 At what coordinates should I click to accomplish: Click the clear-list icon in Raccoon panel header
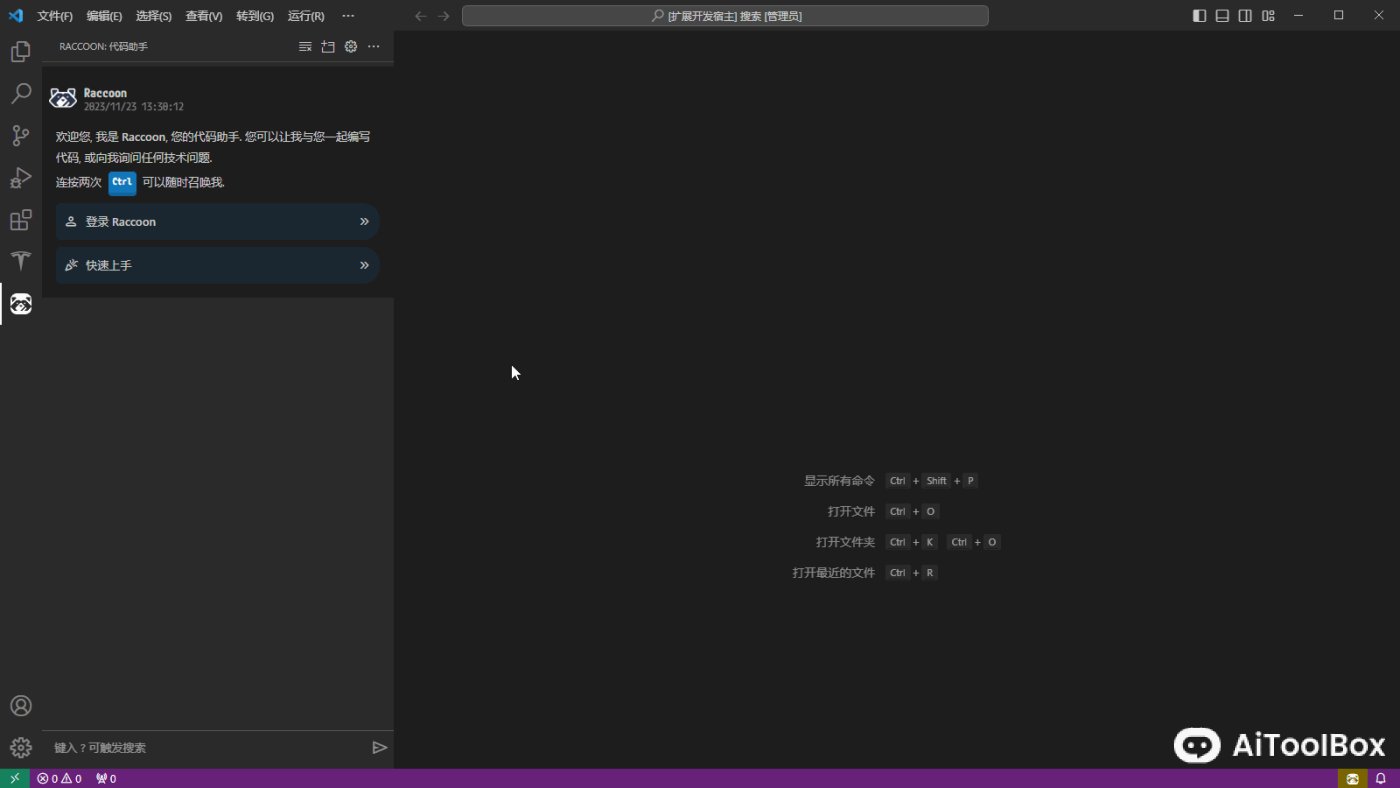coord(305,46)
